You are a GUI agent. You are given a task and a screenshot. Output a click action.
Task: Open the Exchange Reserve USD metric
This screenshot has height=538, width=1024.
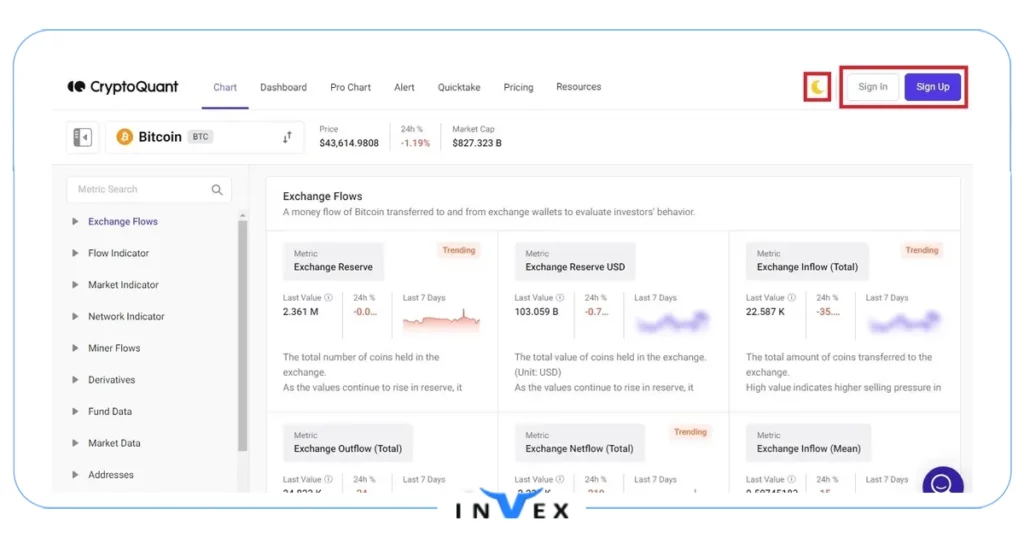tap(575, 261)
